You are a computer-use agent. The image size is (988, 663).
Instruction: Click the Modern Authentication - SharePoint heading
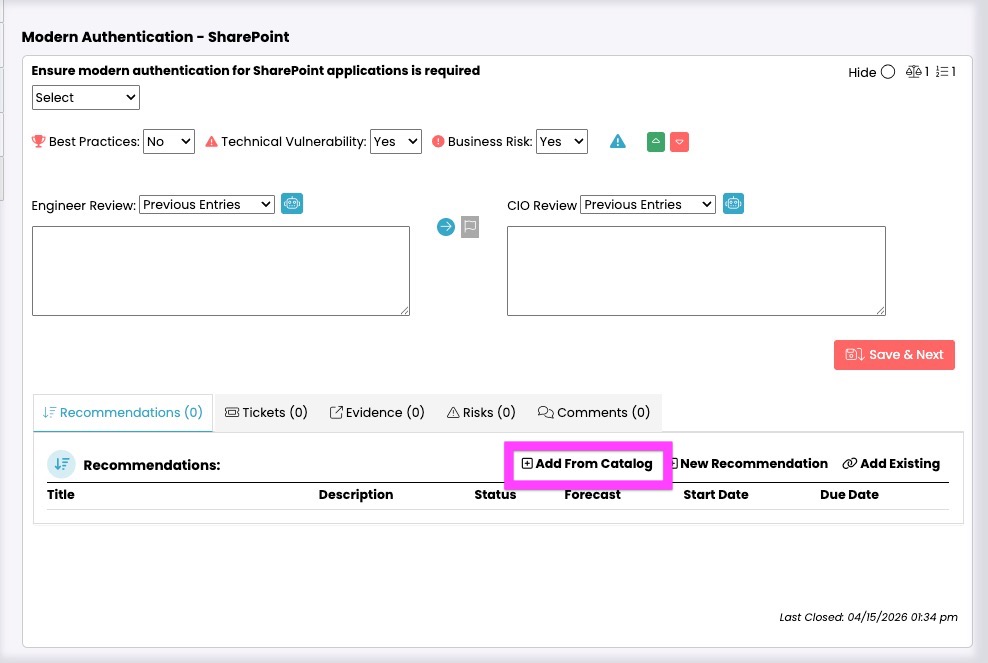tap(156, 37)
